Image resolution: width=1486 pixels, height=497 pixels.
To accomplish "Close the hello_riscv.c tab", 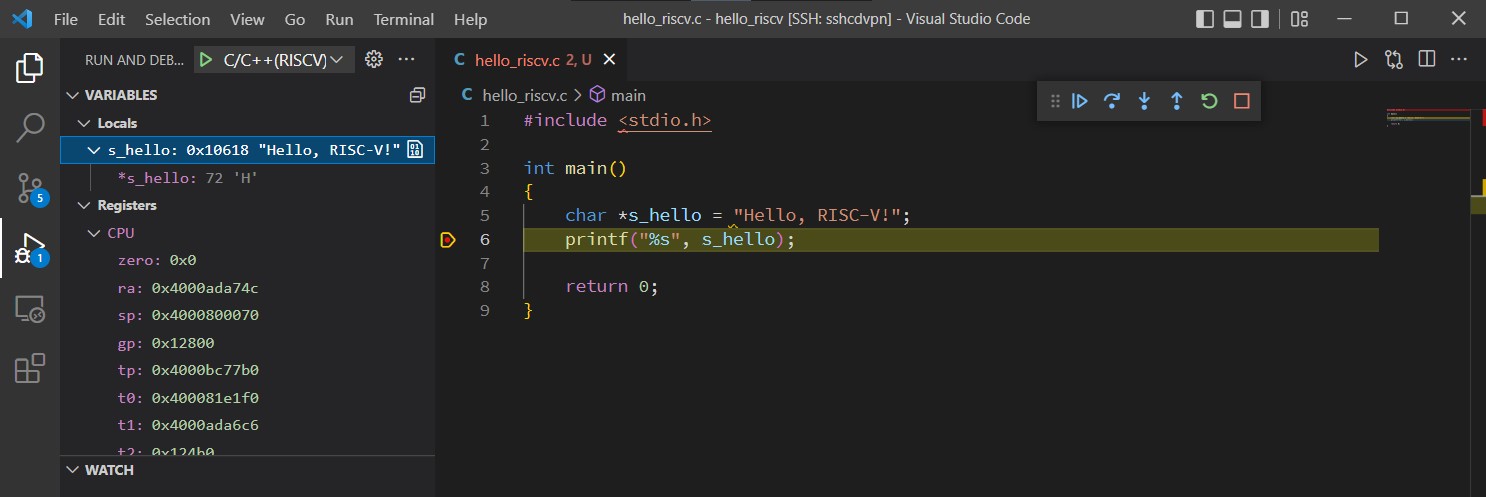I will (609, 60).
